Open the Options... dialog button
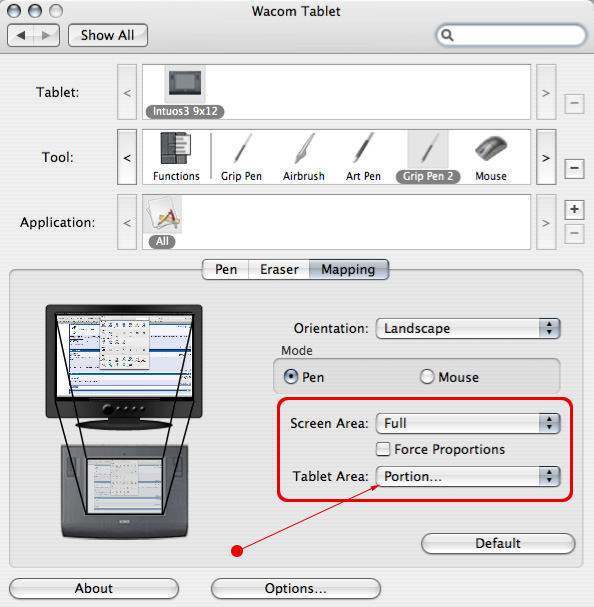The width and height of the screenshot is (594, 607). 296,588
